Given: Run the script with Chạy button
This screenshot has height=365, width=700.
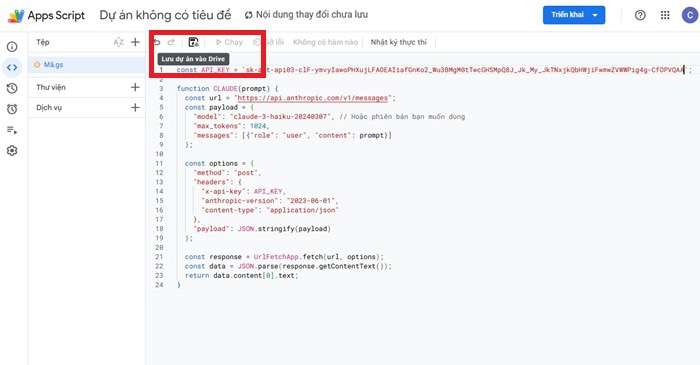Looking at the screenshot, I should coord(229,42).
